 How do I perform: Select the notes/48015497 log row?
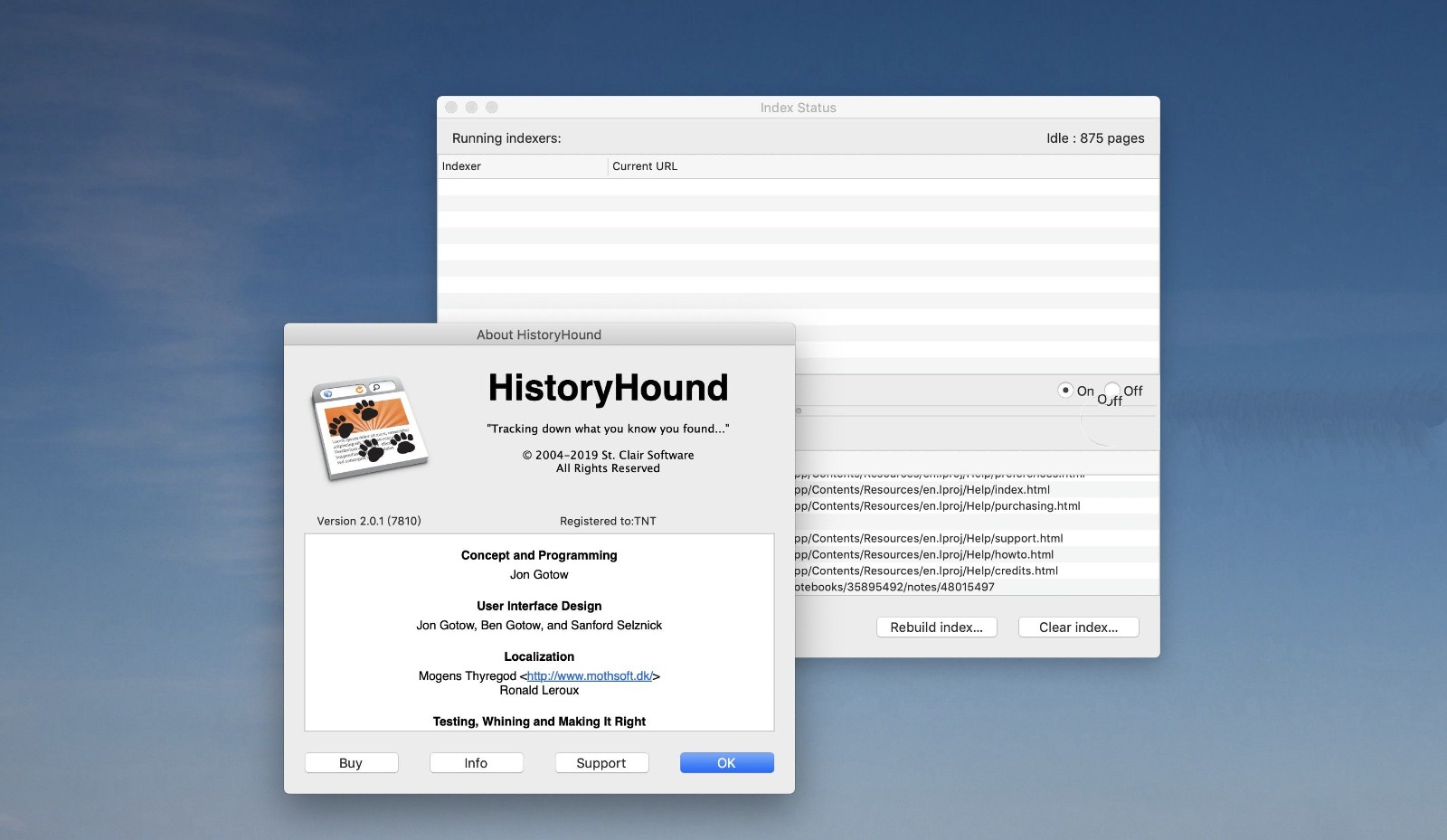(x=977, y=587)
